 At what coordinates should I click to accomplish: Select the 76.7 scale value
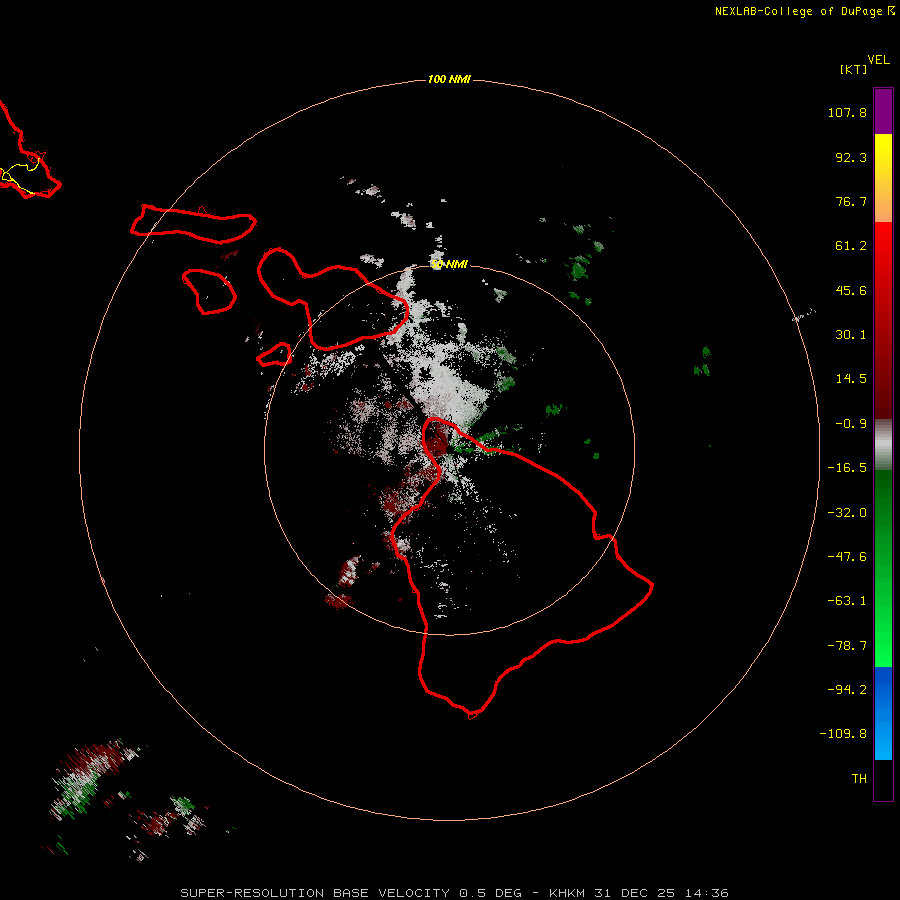[x=851, y=201]
